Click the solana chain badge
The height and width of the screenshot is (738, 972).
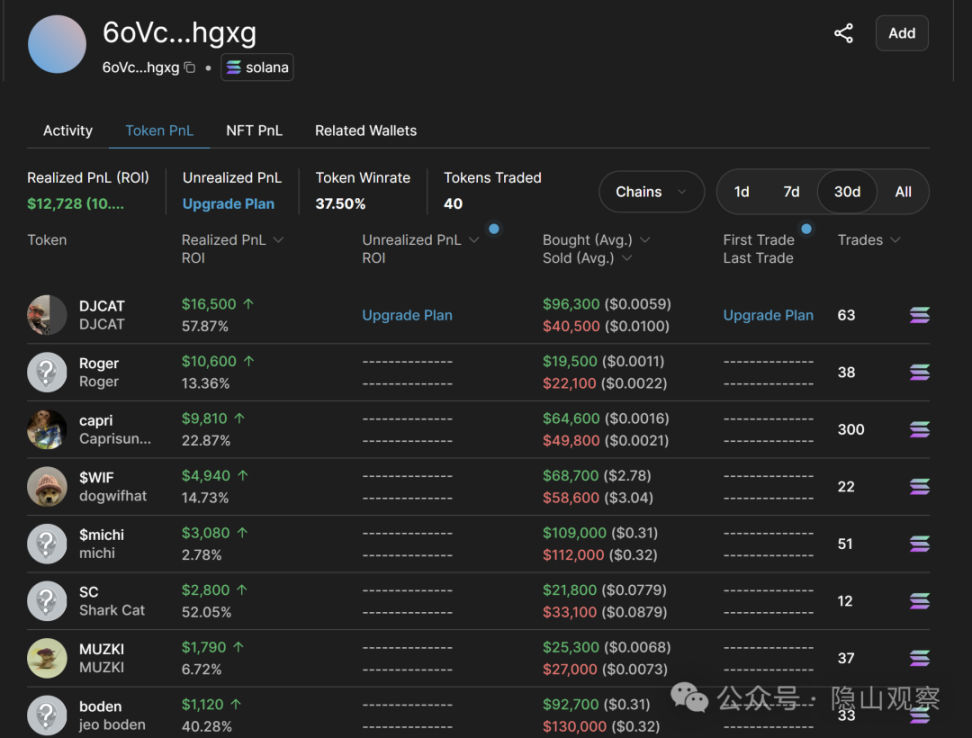[x=257, y=68]
